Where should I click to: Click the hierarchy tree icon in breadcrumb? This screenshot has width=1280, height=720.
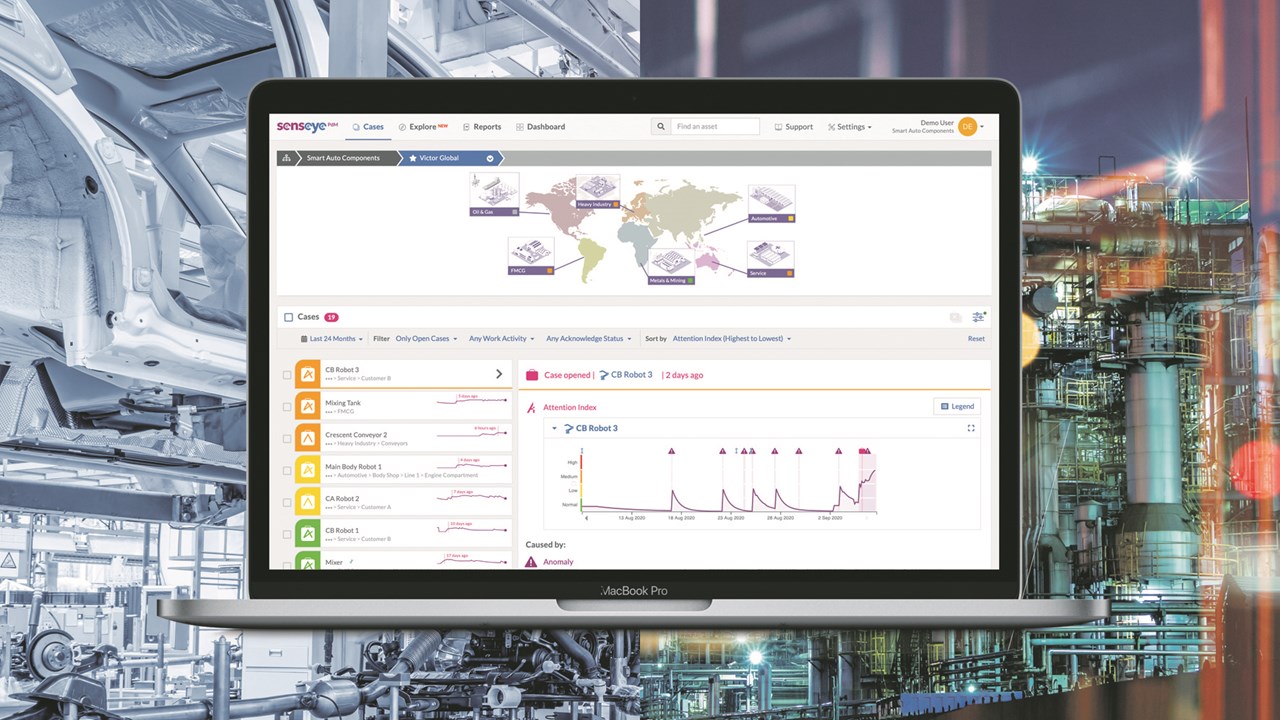(286, 158)
